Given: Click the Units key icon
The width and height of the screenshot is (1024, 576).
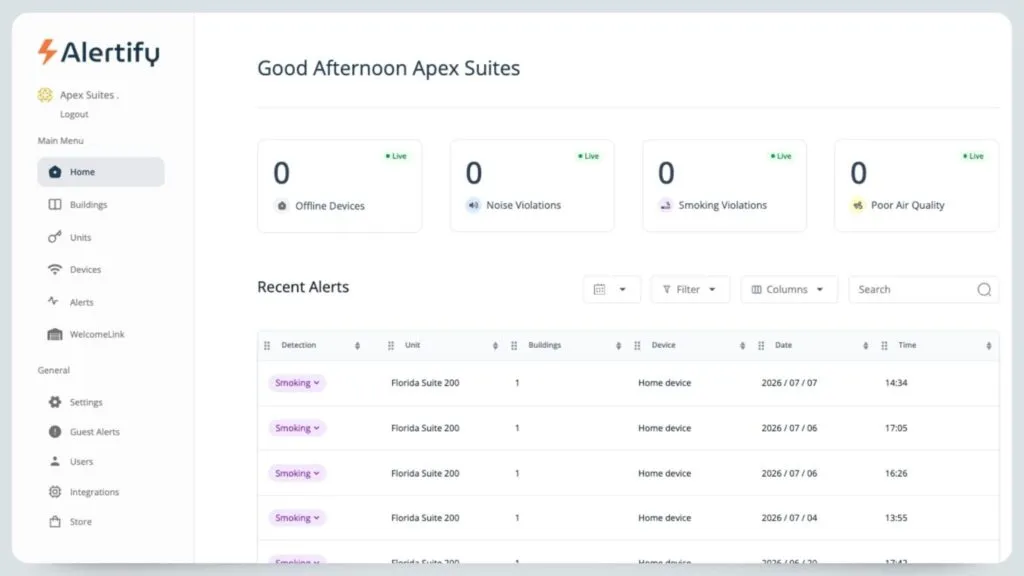Looking at the screenshot, I should point(55,237).
